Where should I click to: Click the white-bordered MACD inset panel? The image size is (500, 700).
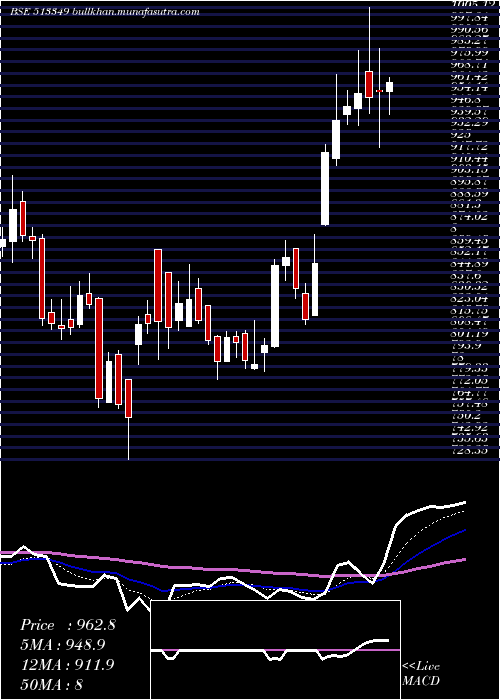coord(275,650)
